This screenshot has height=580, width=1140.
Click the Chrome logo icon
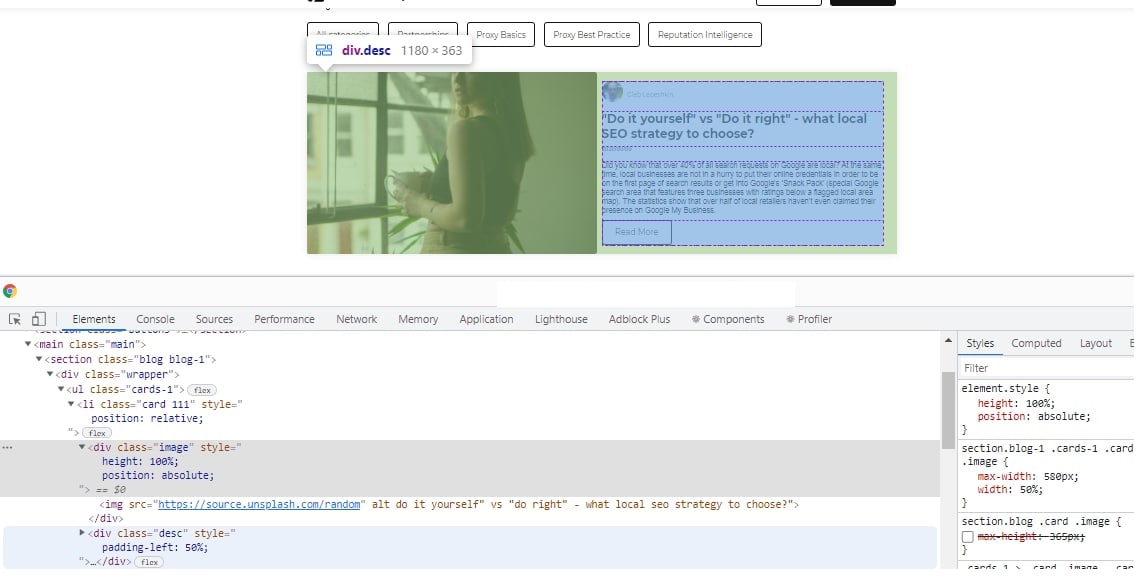tap(10, 291)
